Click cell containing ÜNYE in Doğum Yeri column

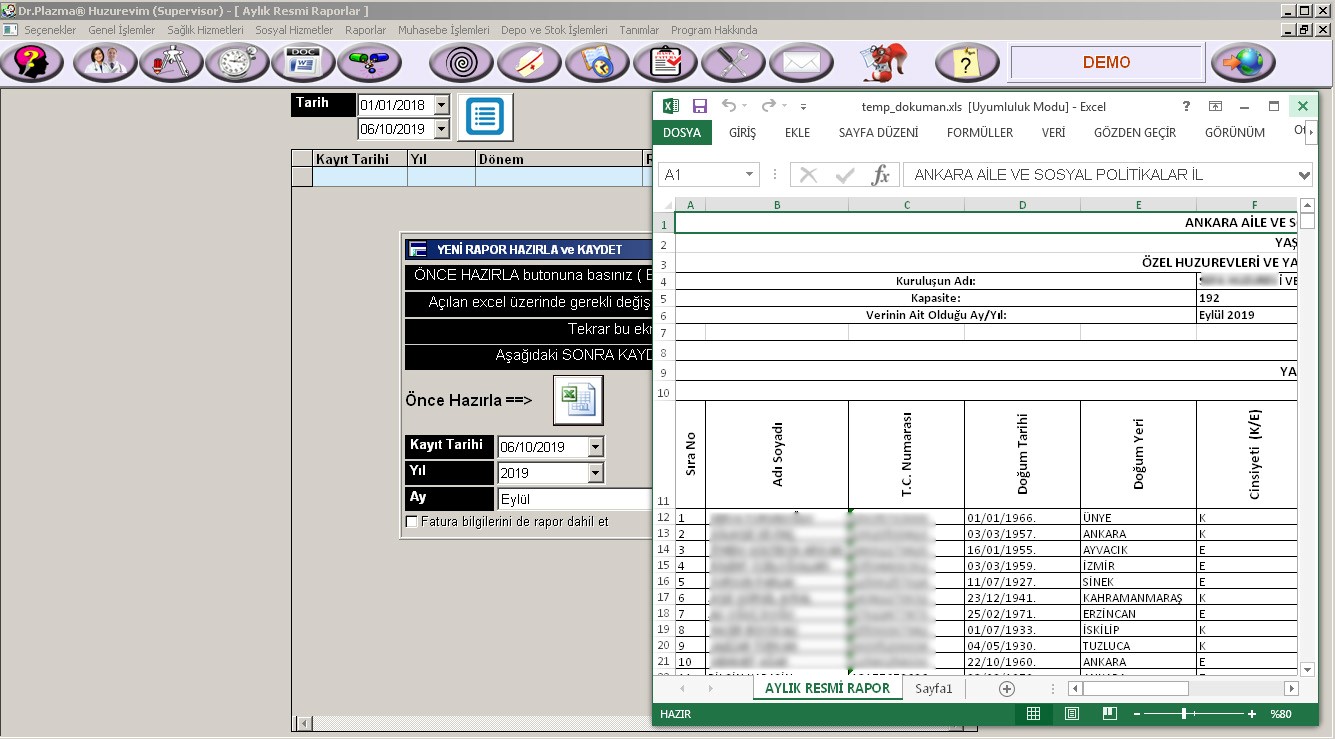click(x=1138, y=518)
